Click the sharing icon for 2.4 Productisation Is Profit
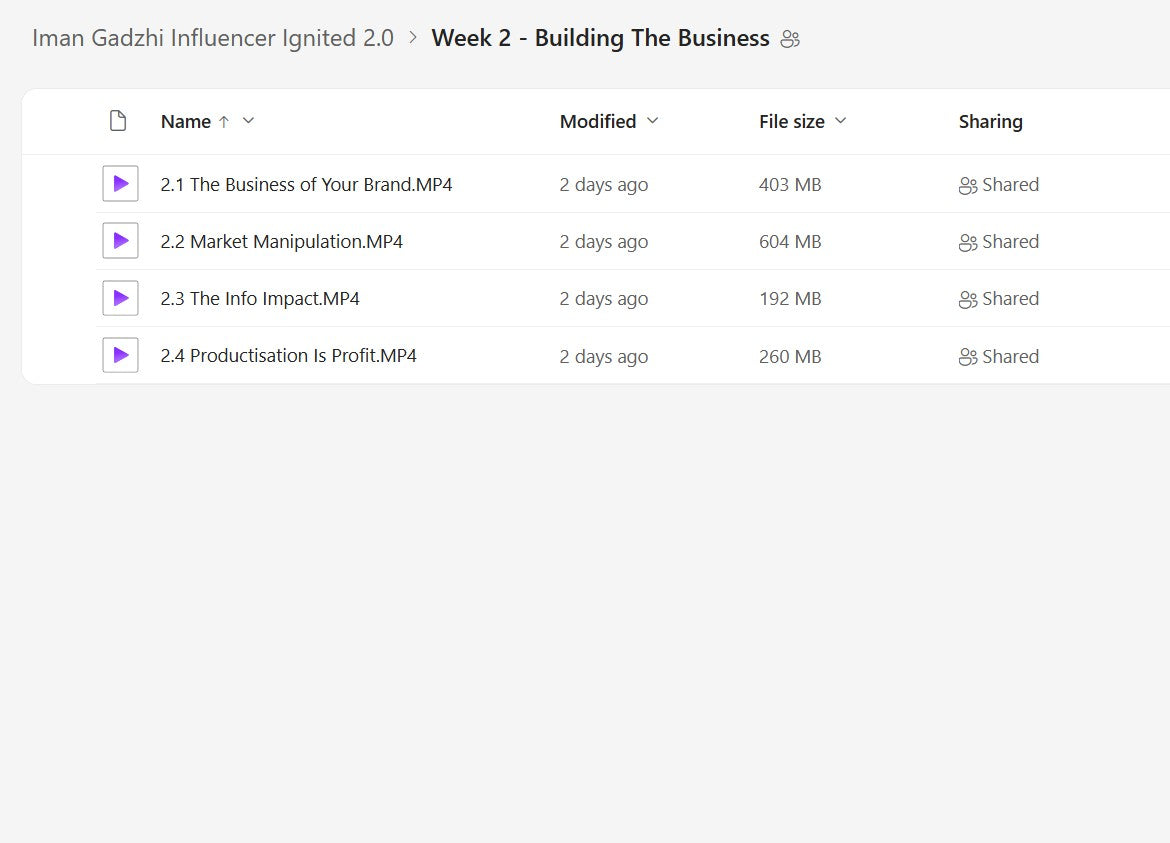 tap(967, 357)
